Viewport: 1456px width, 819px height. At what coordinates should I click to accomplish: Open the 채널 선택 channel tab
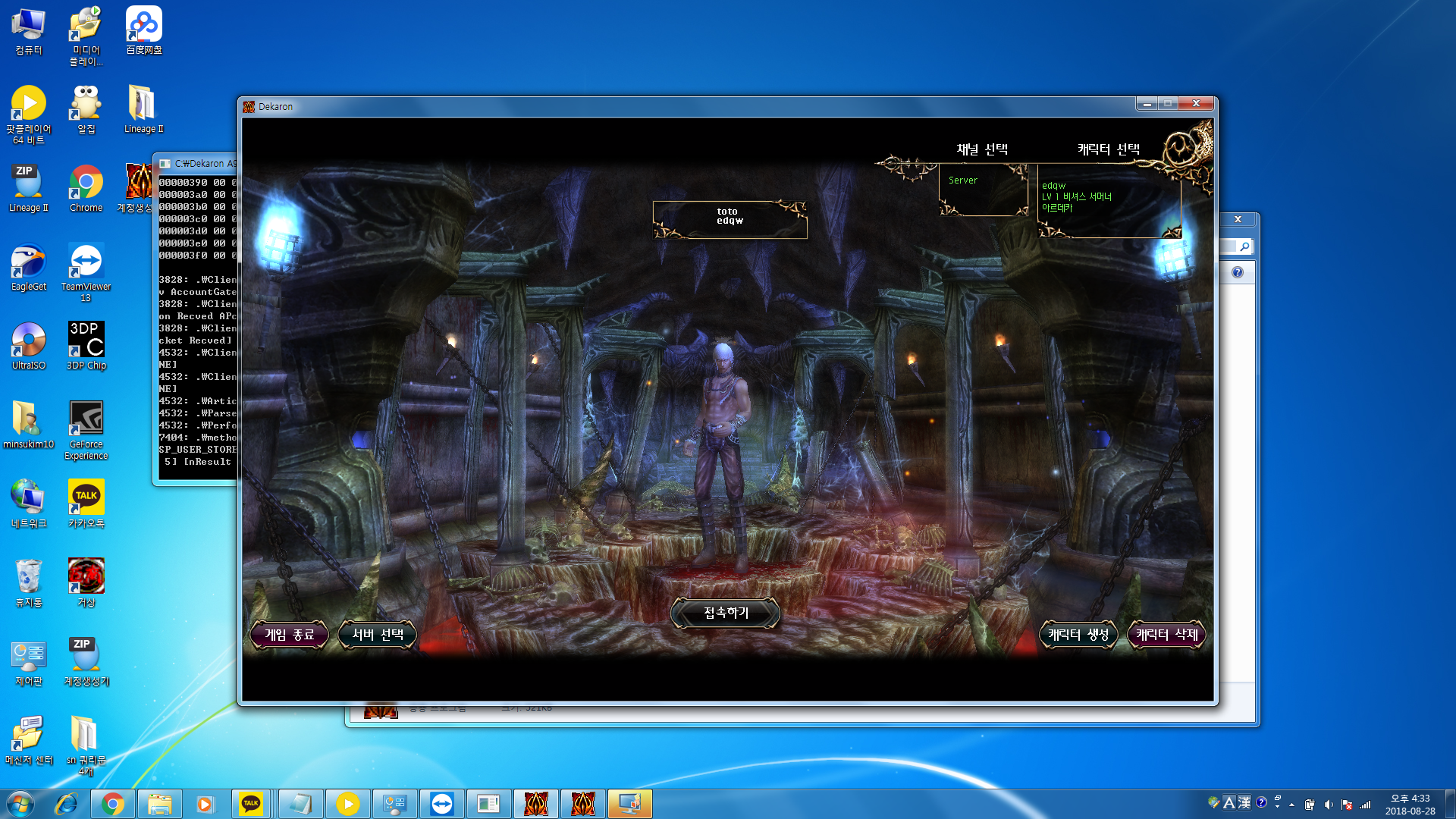[982, 149]
